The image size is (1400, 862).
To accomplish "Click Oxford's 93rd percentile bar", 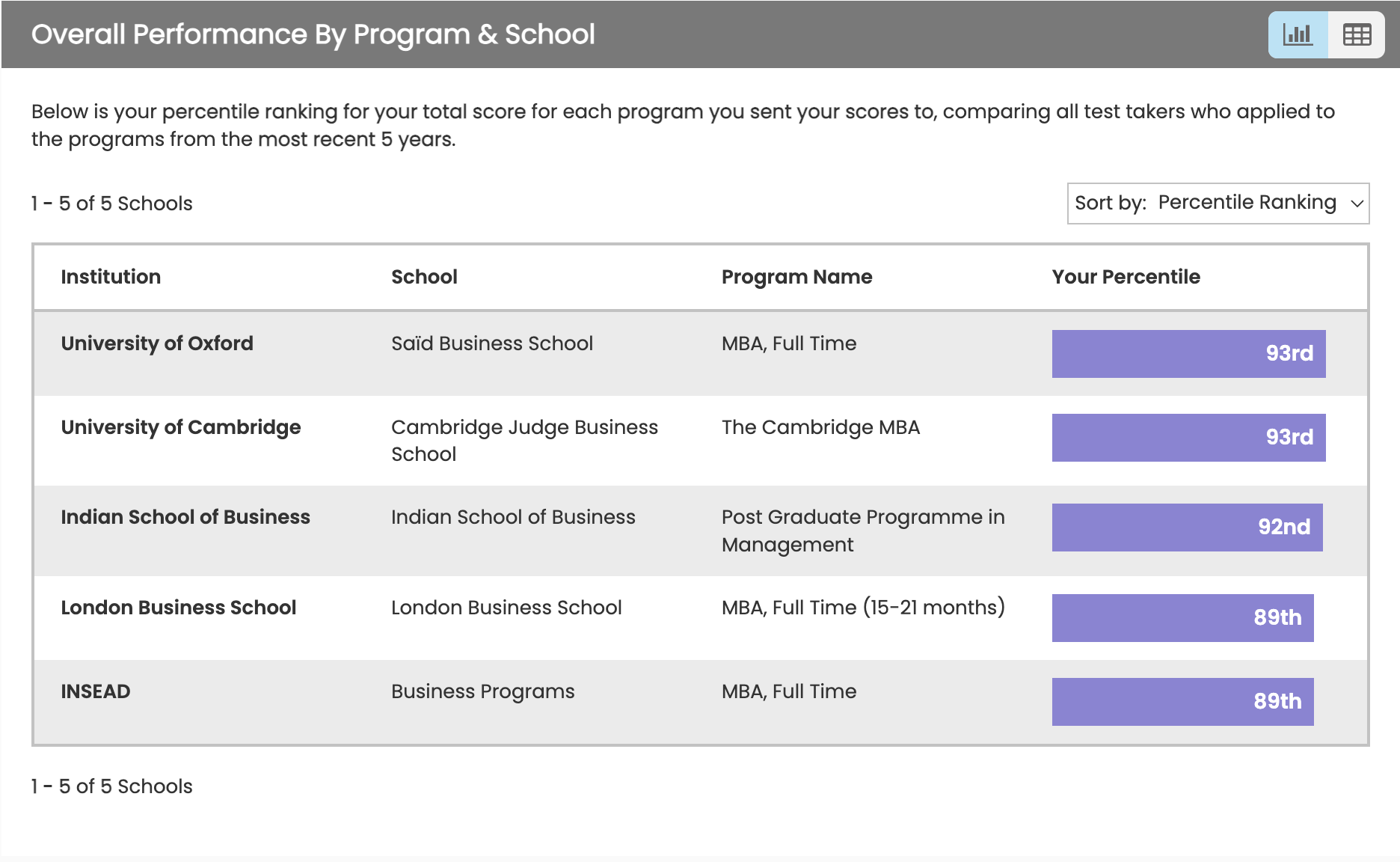I will click(1188, 353).
